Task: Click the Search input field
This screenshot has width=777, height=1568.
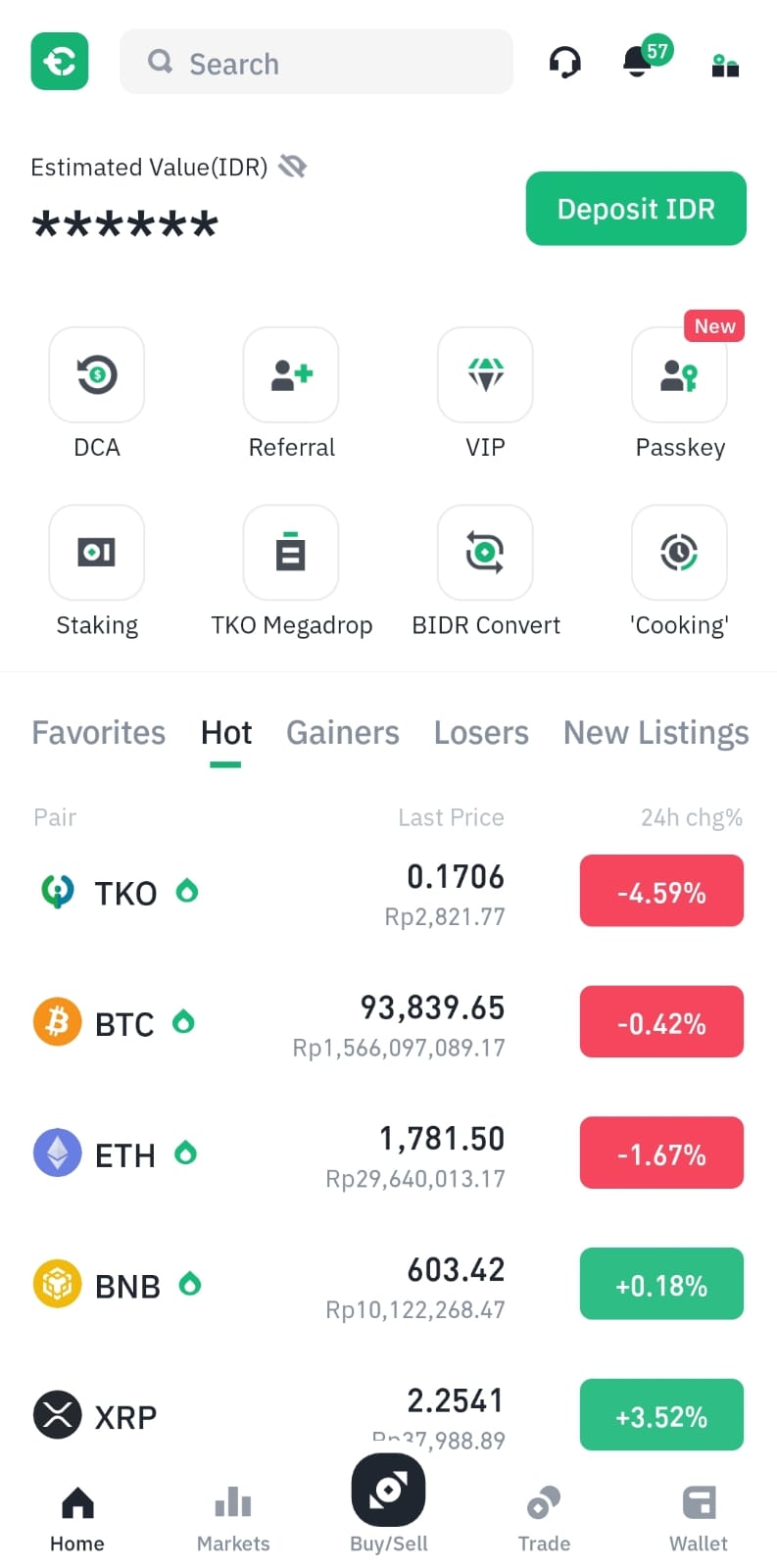Action: (x=316, y=62)
